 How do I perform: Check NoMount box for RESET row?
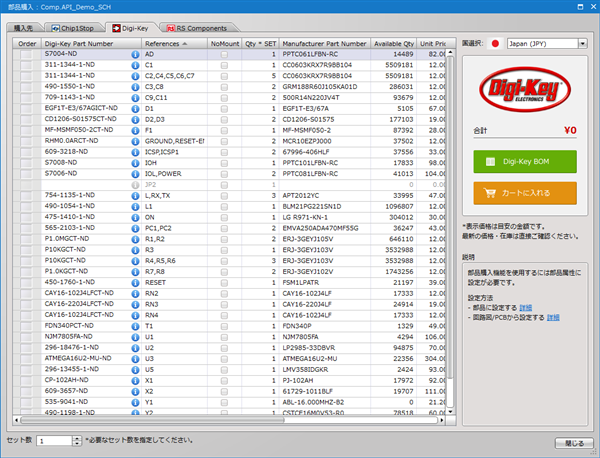coord(224,283)
